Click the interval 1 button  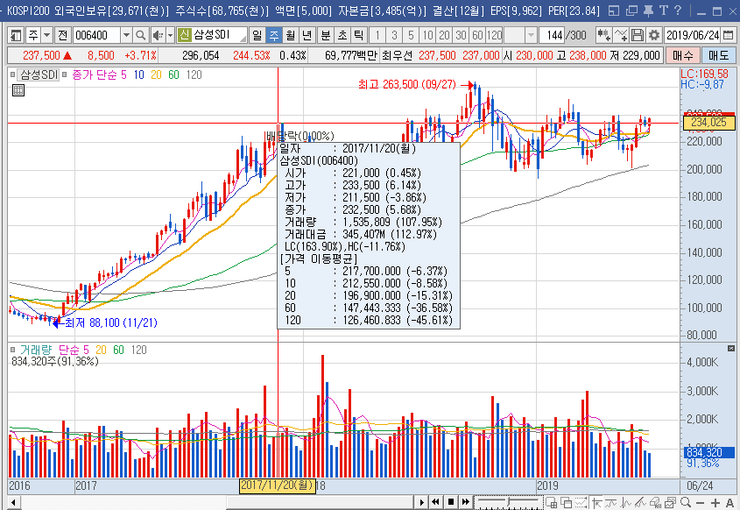(x=378, y=35)
